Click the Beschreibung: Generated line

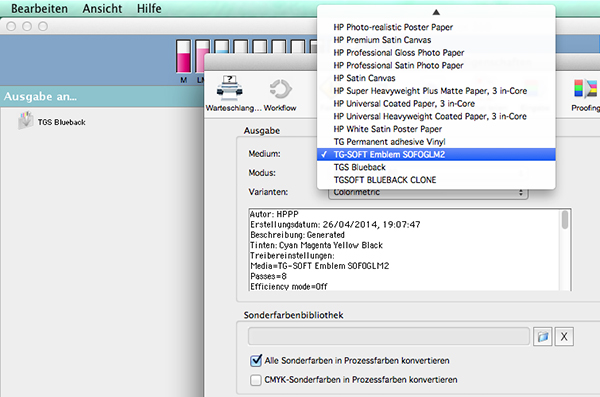tap(297, 235)
